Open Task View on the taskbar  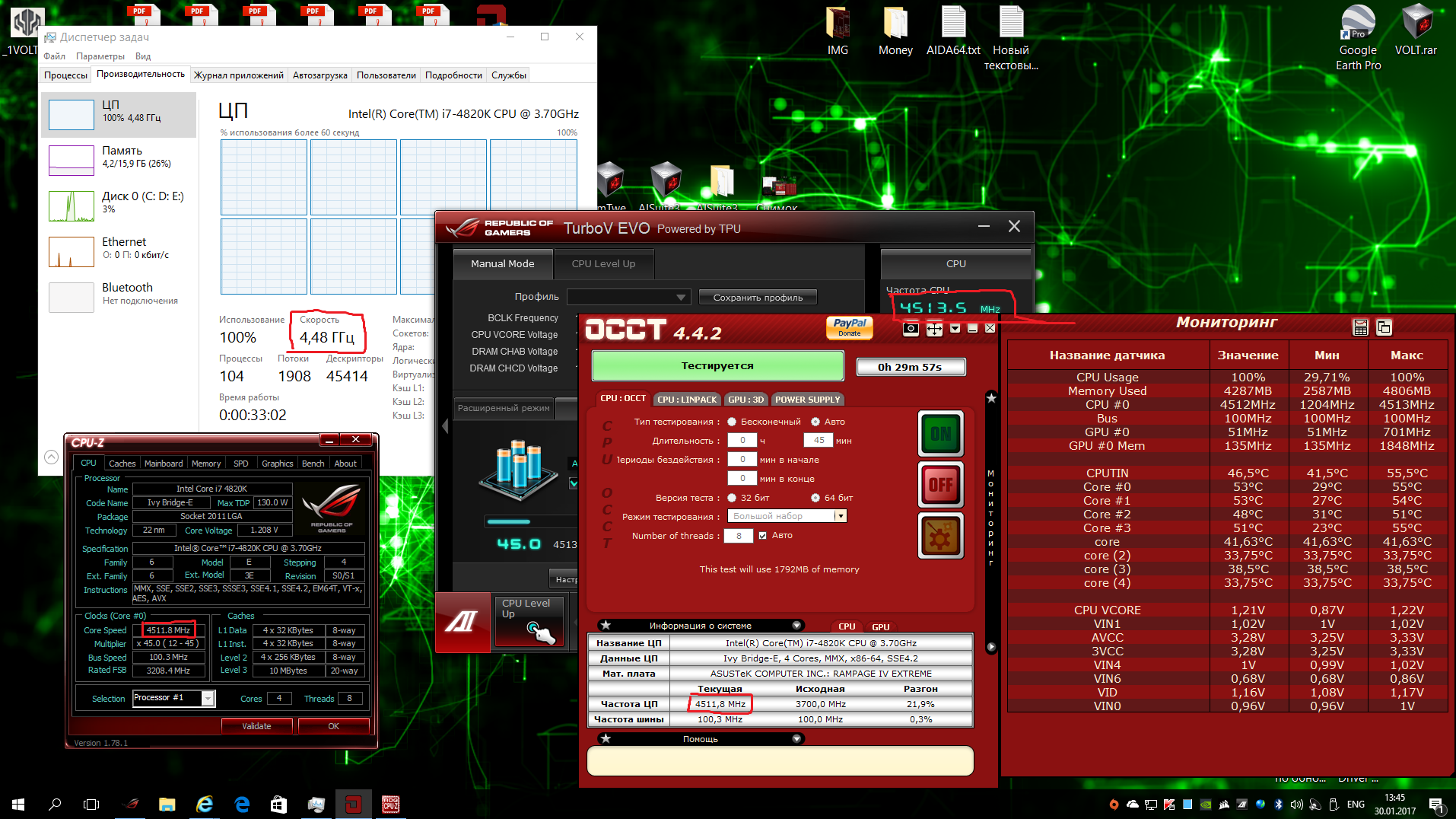tap(91, 804)
